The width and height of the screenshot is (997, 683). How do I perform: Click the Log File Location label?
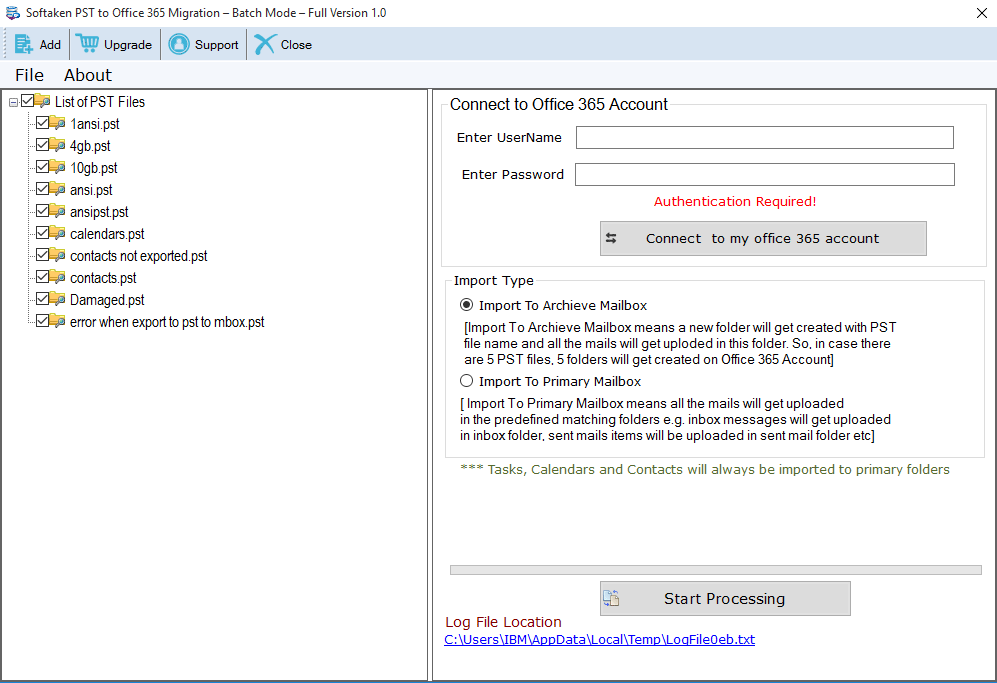click(503, 622)
